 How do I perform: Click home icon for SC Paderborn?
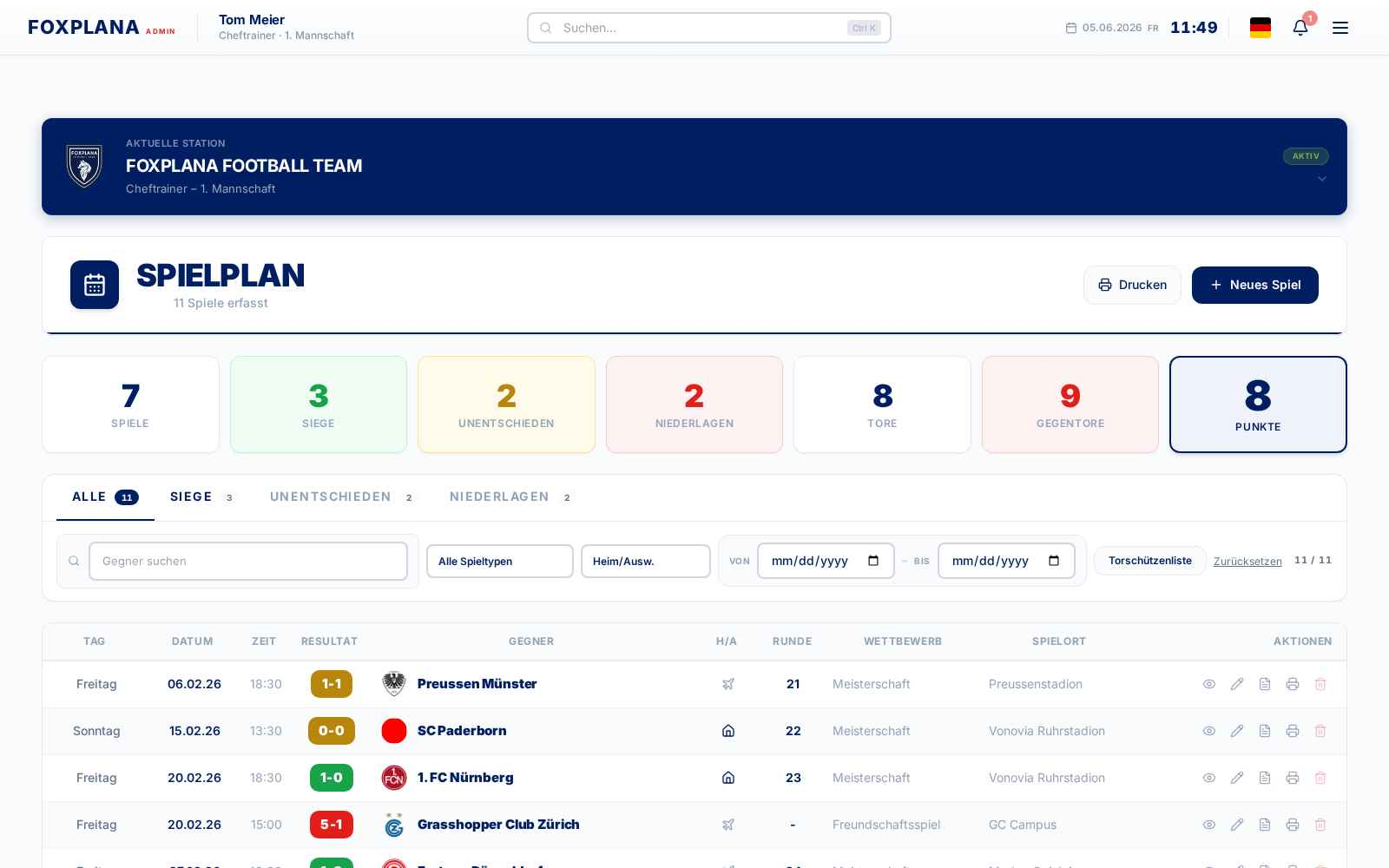728,731
